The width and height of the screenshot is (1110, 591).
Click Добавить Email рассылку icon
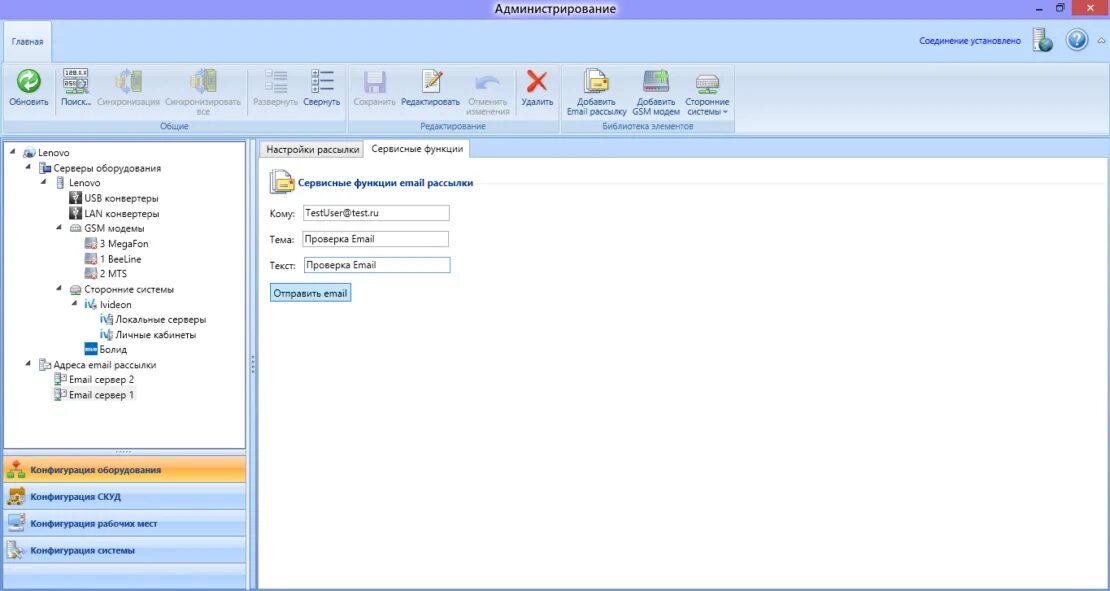596,81
